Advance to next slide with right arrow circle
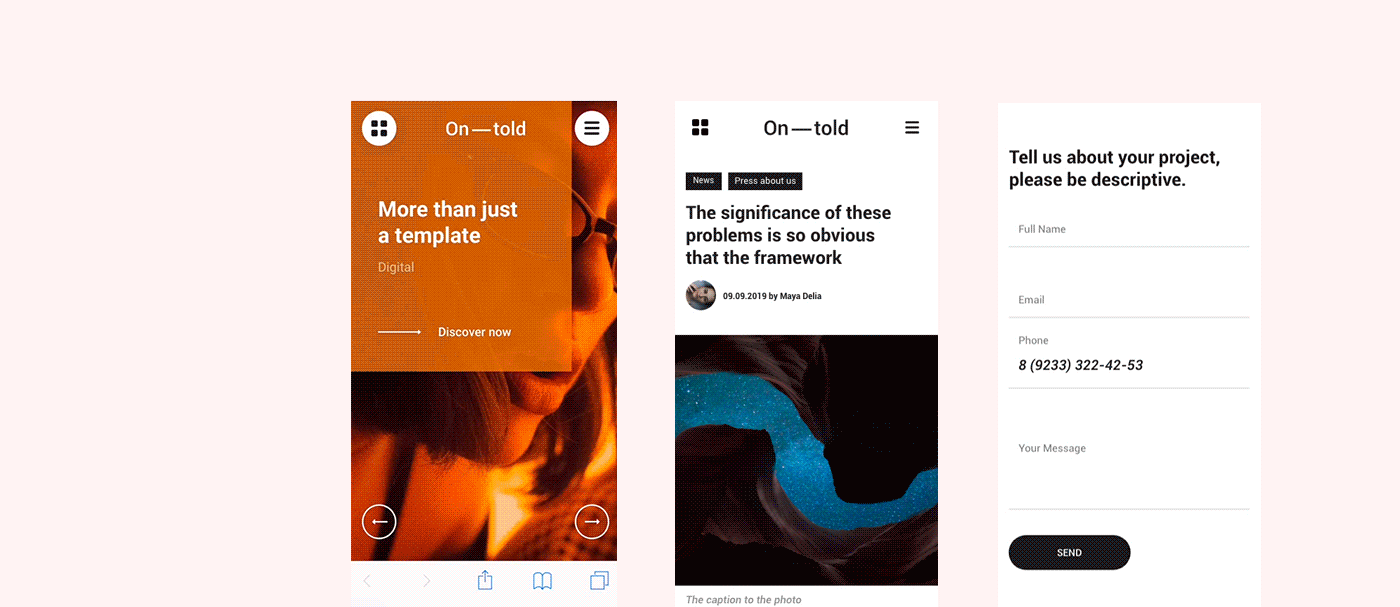 click(592, 522)
